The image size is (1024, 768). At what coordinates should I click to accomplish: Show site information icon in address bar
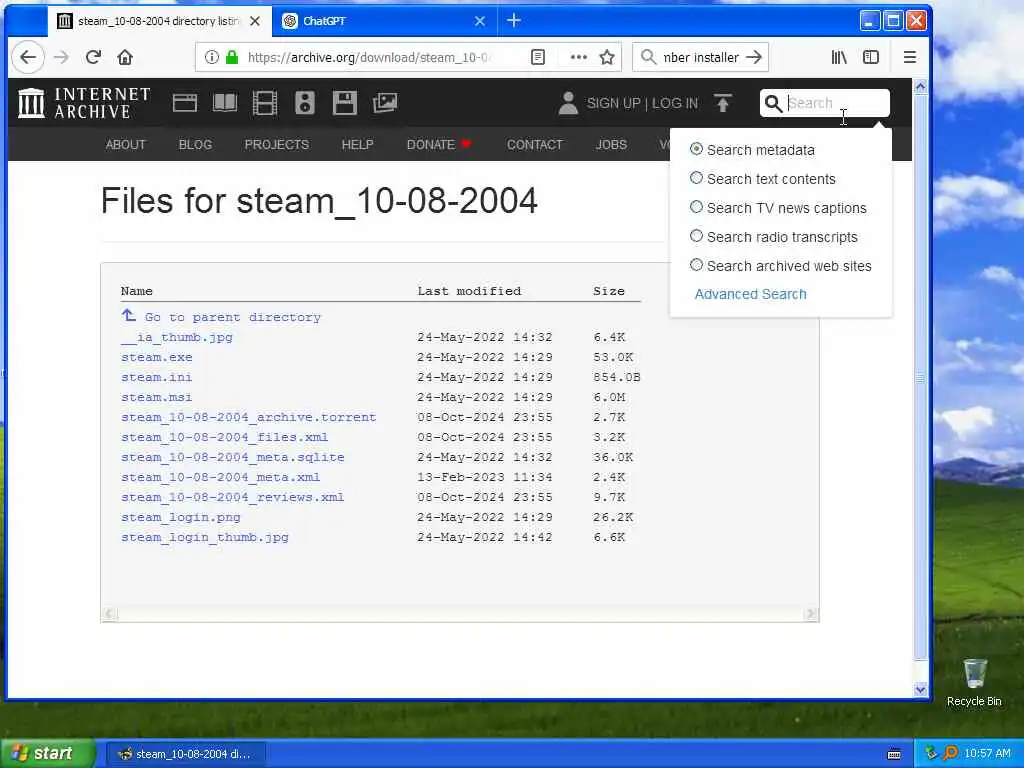click(x=212, y=57)
